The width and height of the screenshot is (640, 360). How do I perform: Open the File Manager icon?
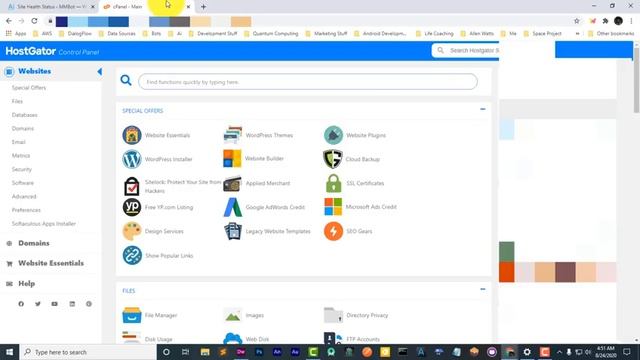pyautogui.click(x=132, y=315)
